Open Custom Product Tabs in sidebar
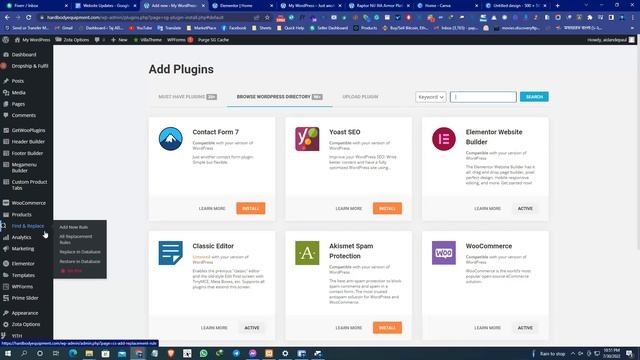Viewport: 640px width, 360px height. point(29,185)
